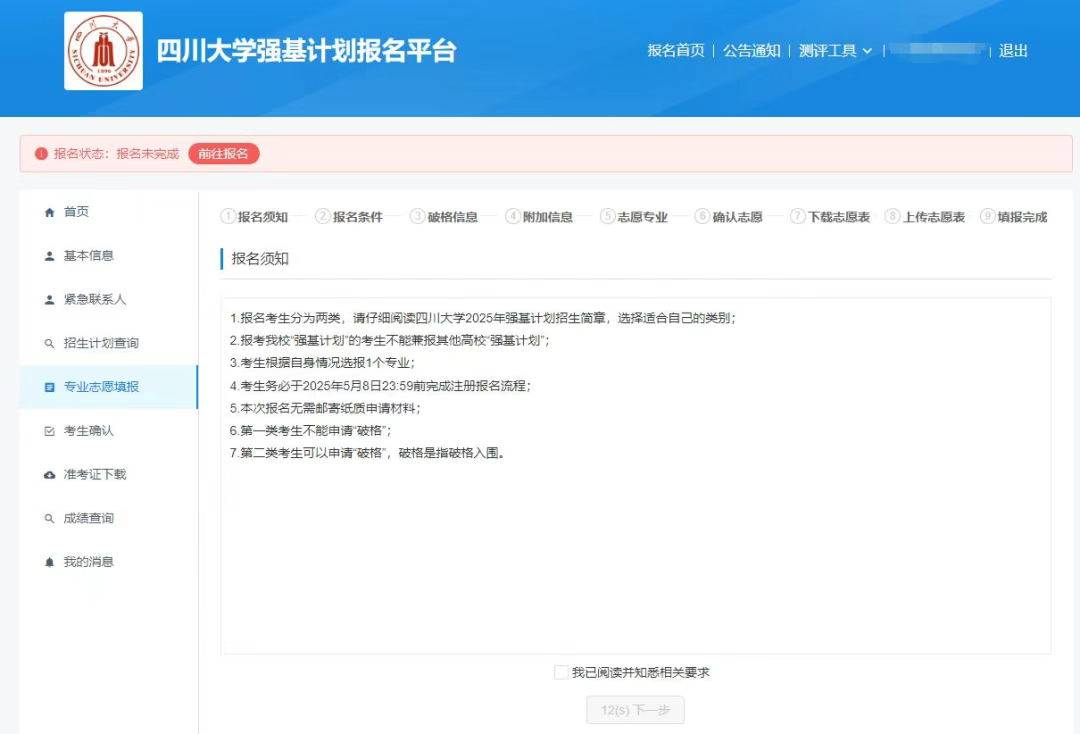Check the 我已阅读并知悉相关要求 checkbox

(x=561, y=672)
